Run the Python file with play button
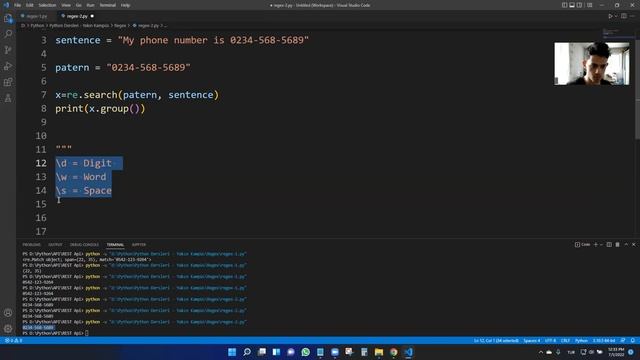 coord(610,16)
